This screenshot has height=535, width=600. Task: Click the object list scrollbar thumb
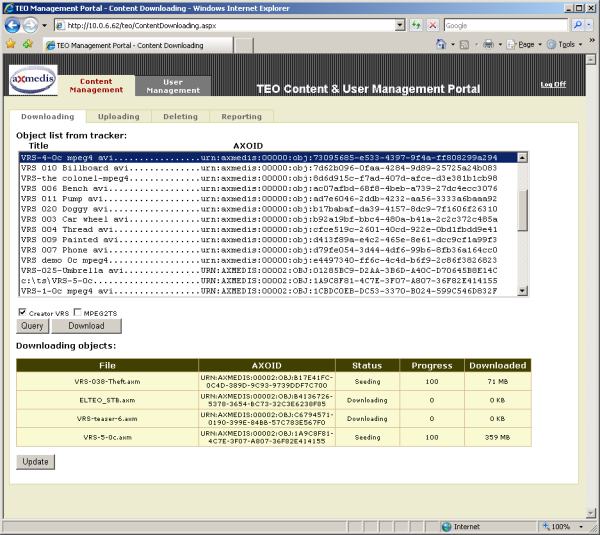(522, 210)
